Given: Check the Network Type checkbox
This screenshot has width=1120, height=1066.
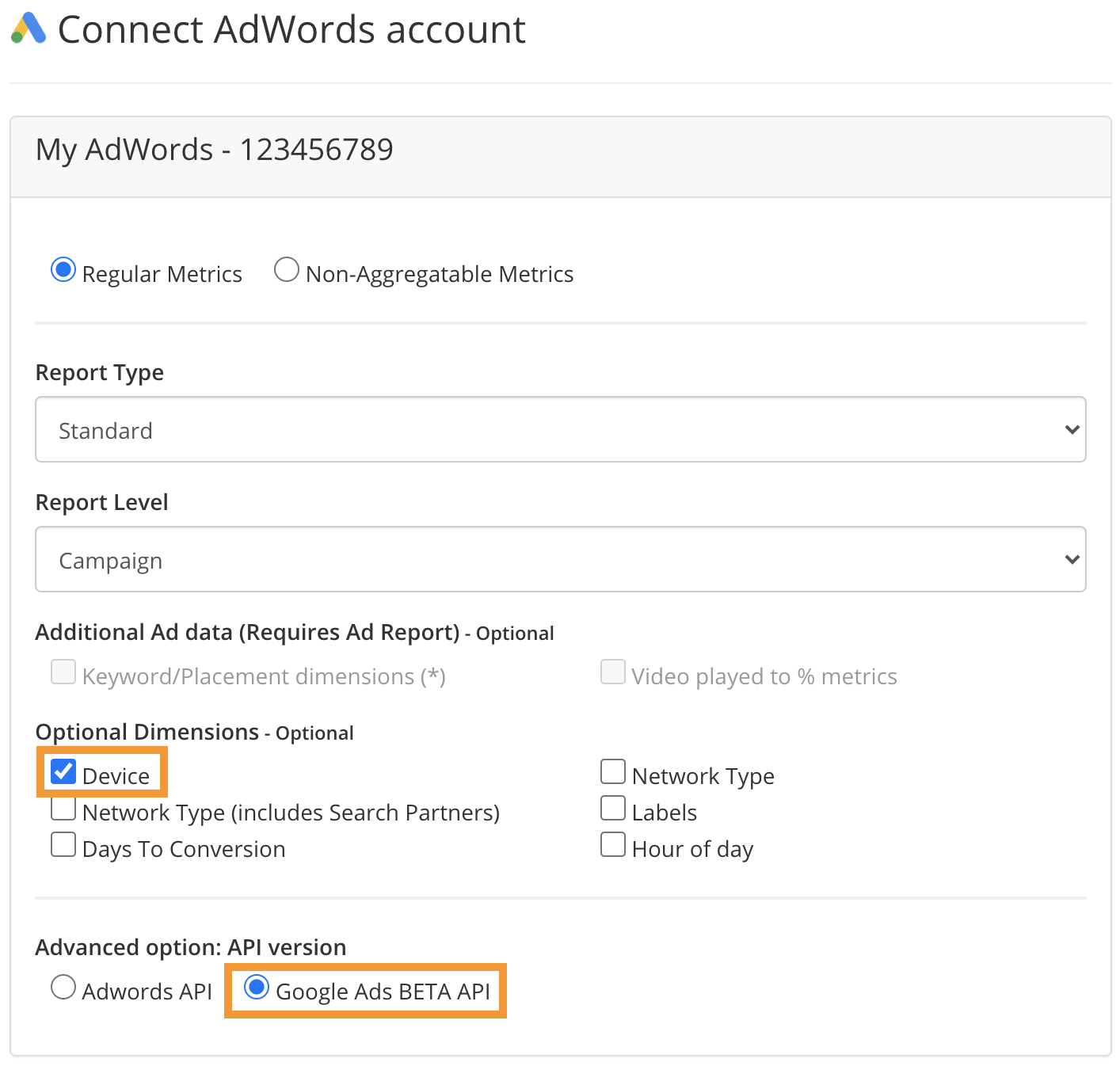Looking at the screenshot, I should pos(613,772).
